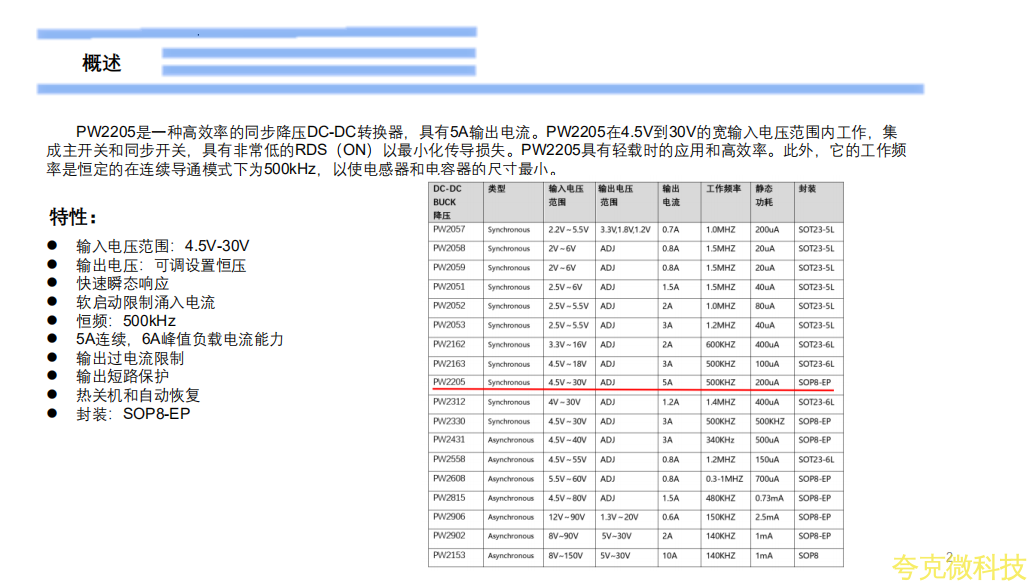Click the 夸克微科技 watermark text
1032x581 pixels.
pos(958,566)
